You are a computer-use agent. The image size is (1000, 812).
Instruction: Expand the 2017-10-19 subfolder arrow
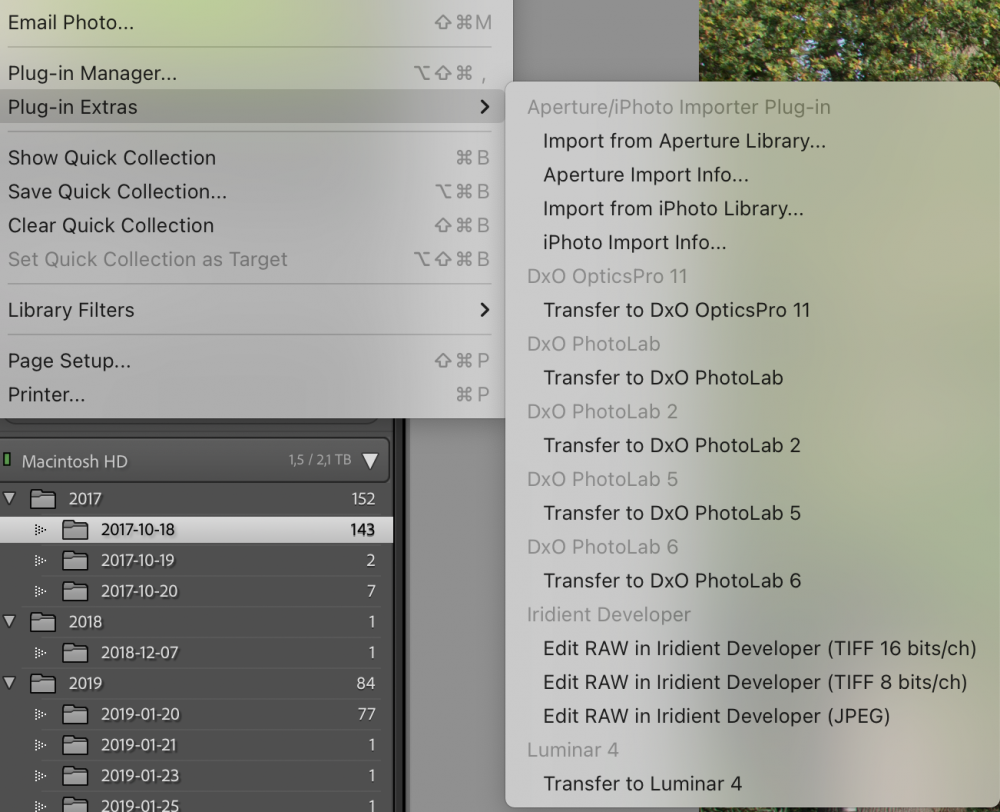(x=40, y=560)
